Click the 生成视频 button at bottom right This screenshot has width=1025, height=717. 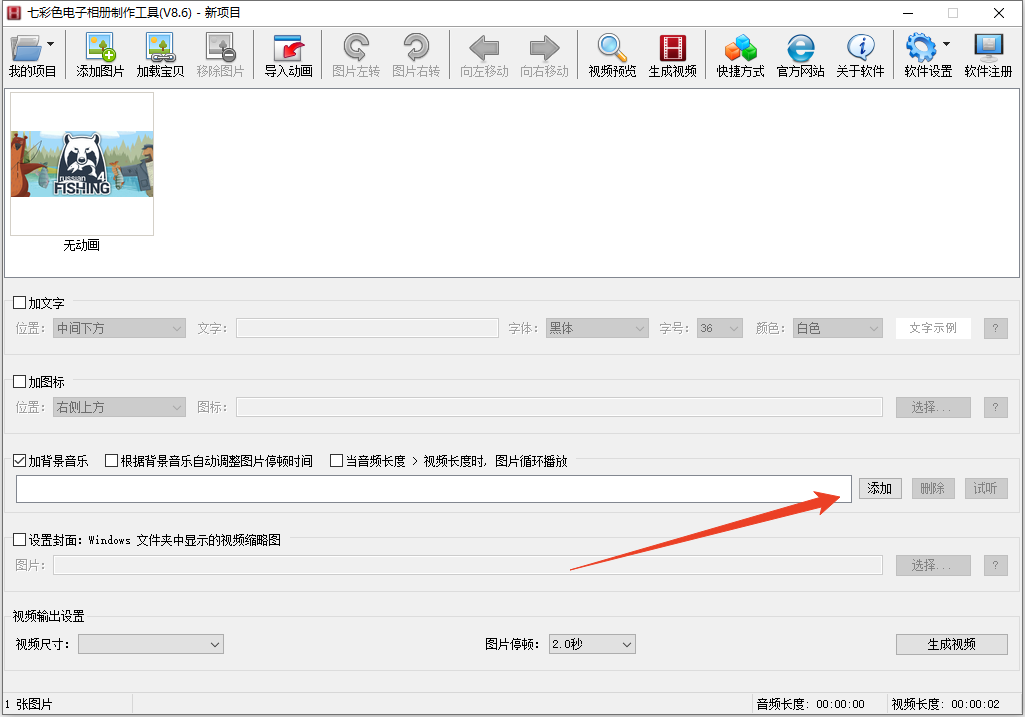coord(951,644)
